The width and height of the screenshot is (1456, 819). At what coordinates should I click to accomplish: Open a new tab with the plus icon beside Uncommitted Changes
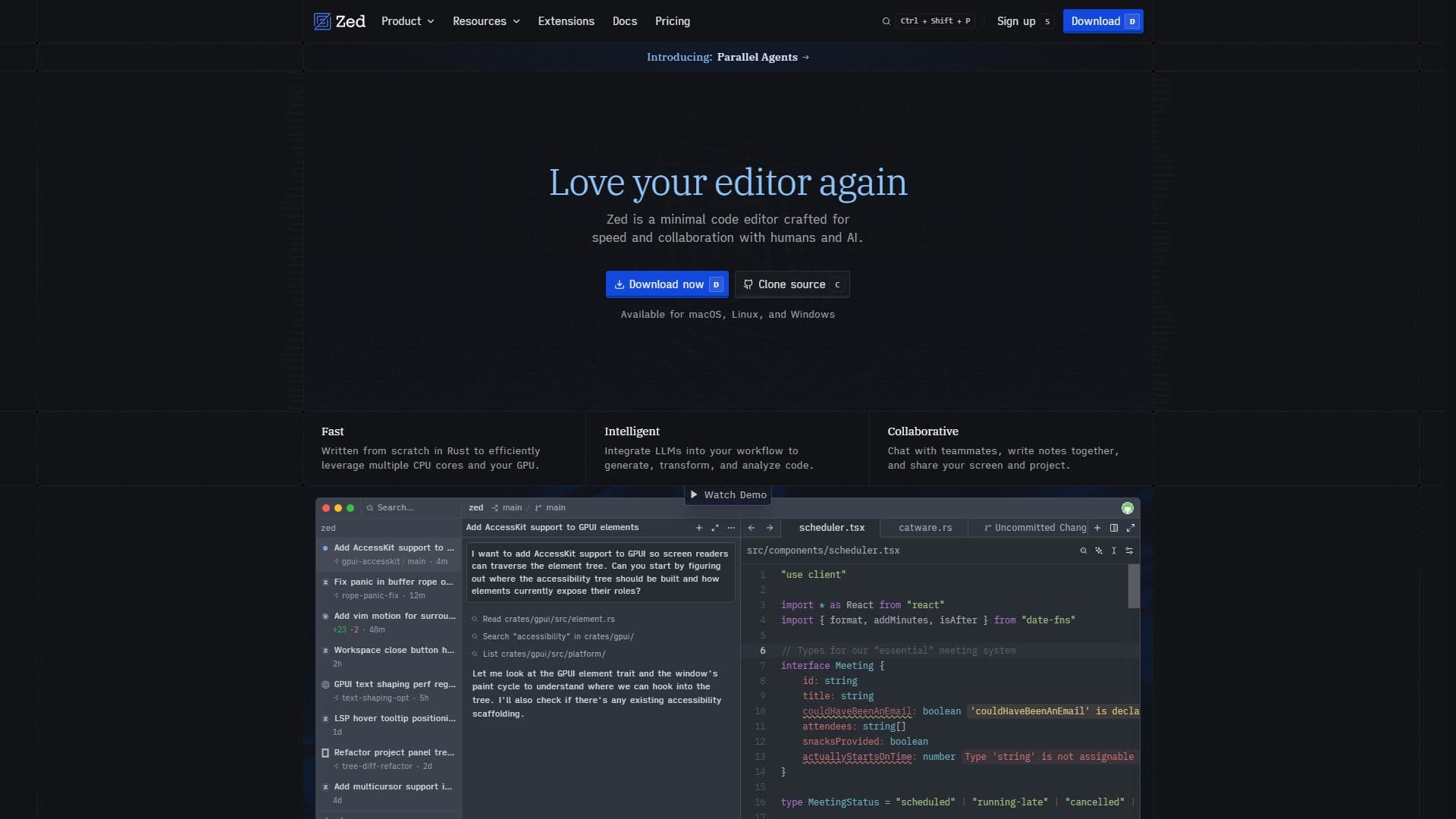pyautogui.click(x=1097, y=528)
